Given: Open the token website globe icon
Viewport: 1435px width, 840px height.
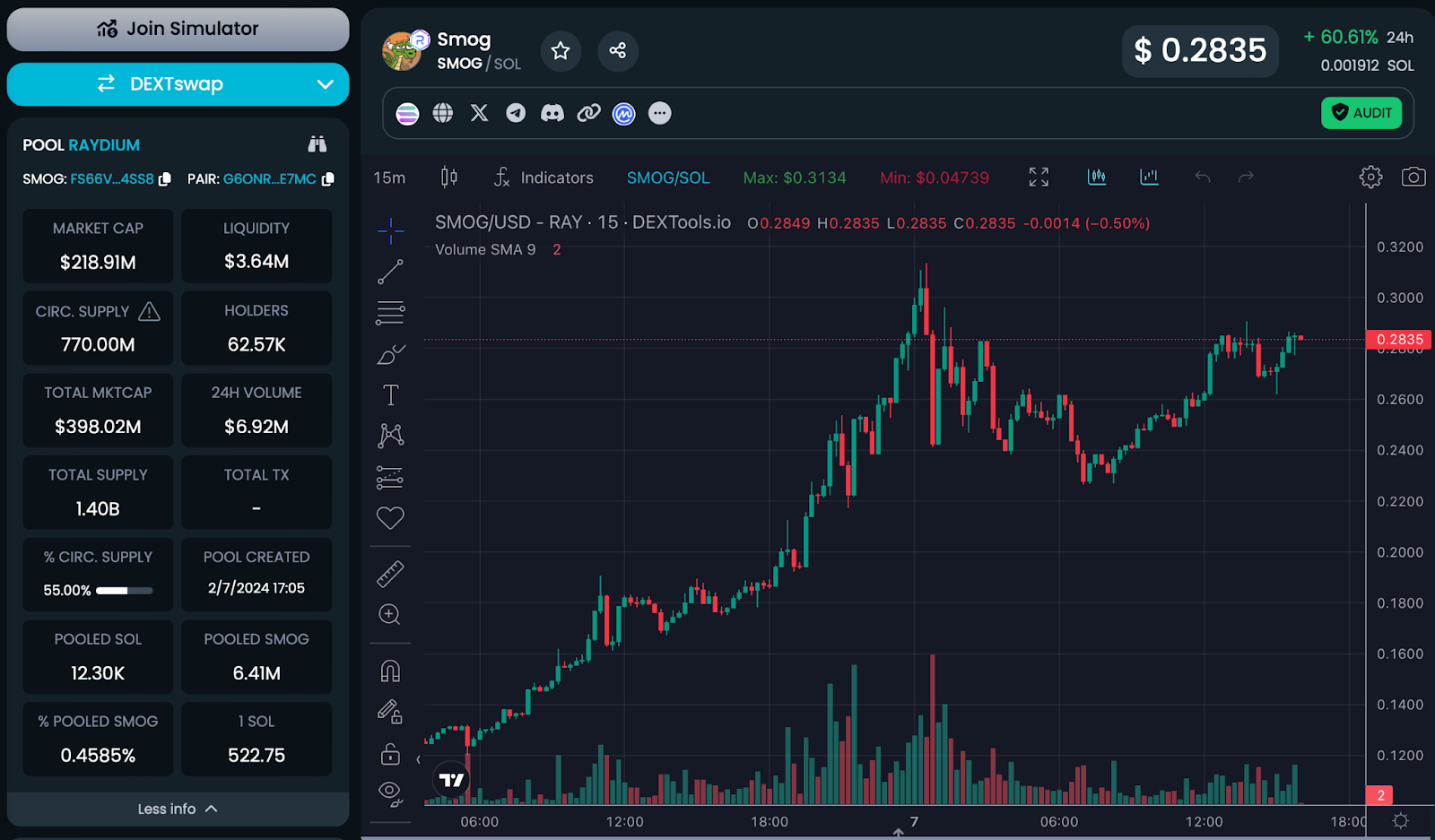Looking at the screenshot, I should (x=443, y=113).
